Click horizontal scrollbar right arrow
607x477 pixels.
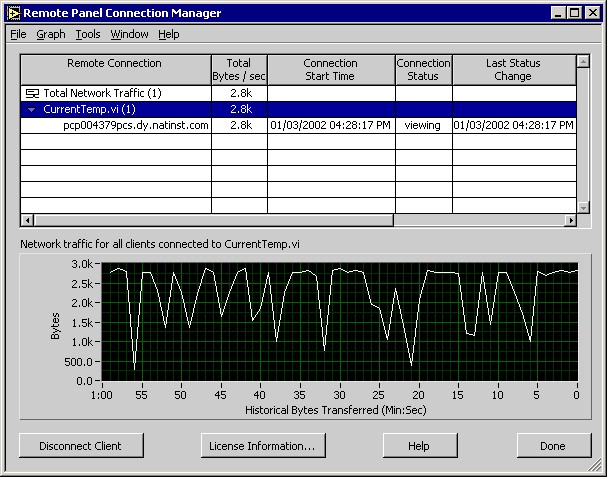tap(570, 220)
